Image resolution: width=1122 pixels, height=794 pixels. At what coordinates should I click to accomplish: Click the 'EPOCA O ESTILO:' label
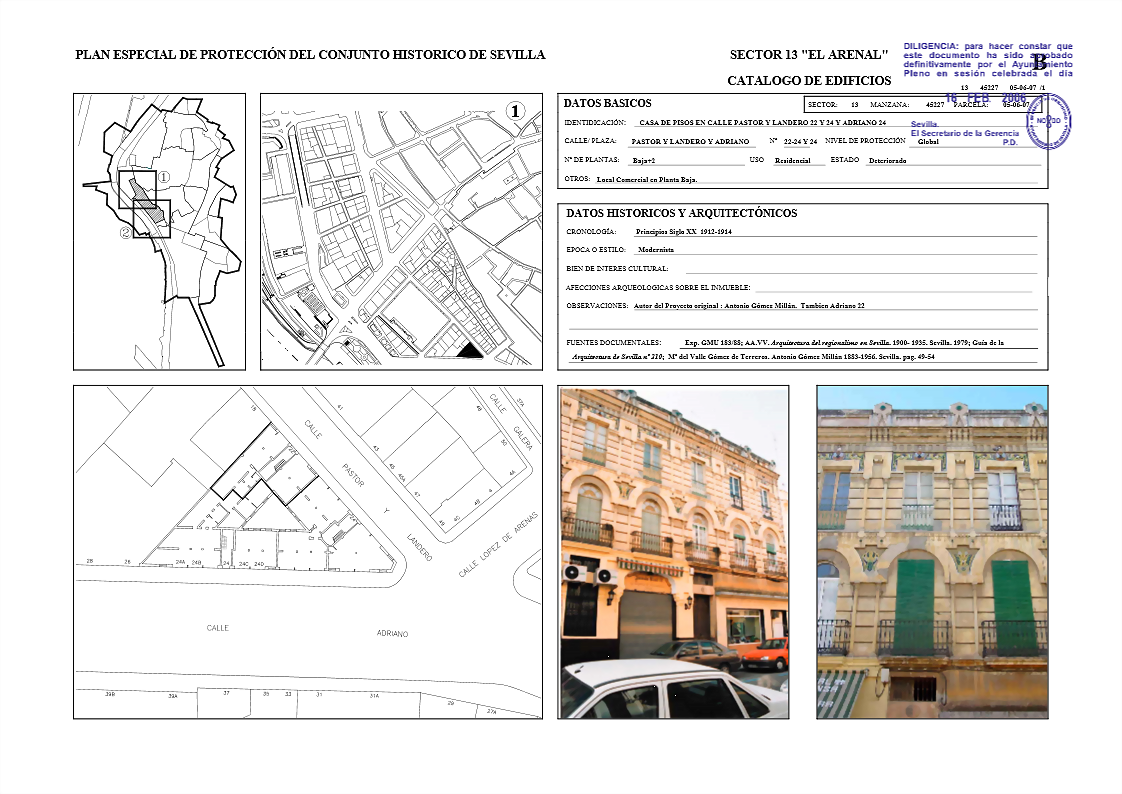[595, 250]
